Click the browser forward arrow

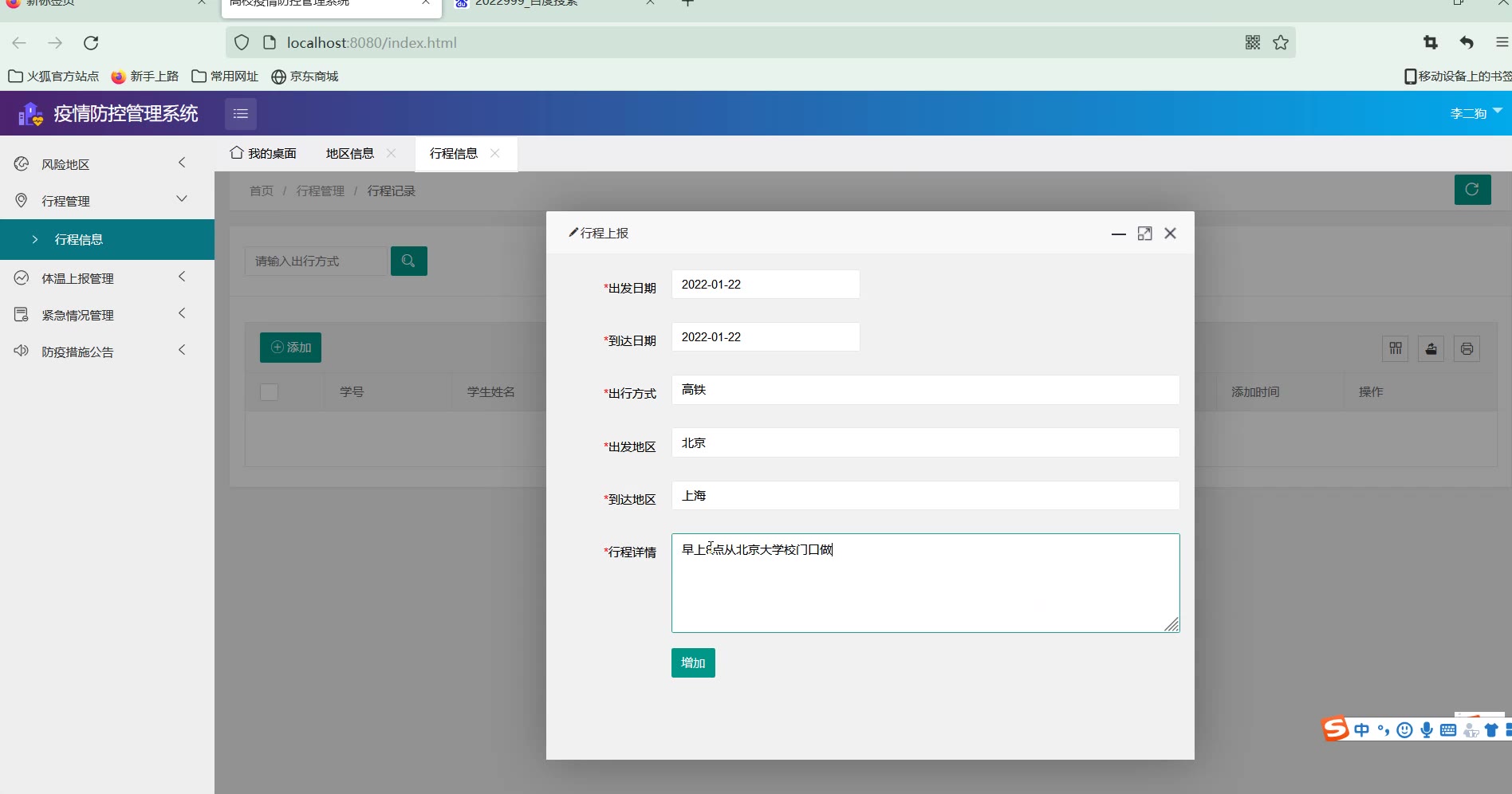click(55, 43)
